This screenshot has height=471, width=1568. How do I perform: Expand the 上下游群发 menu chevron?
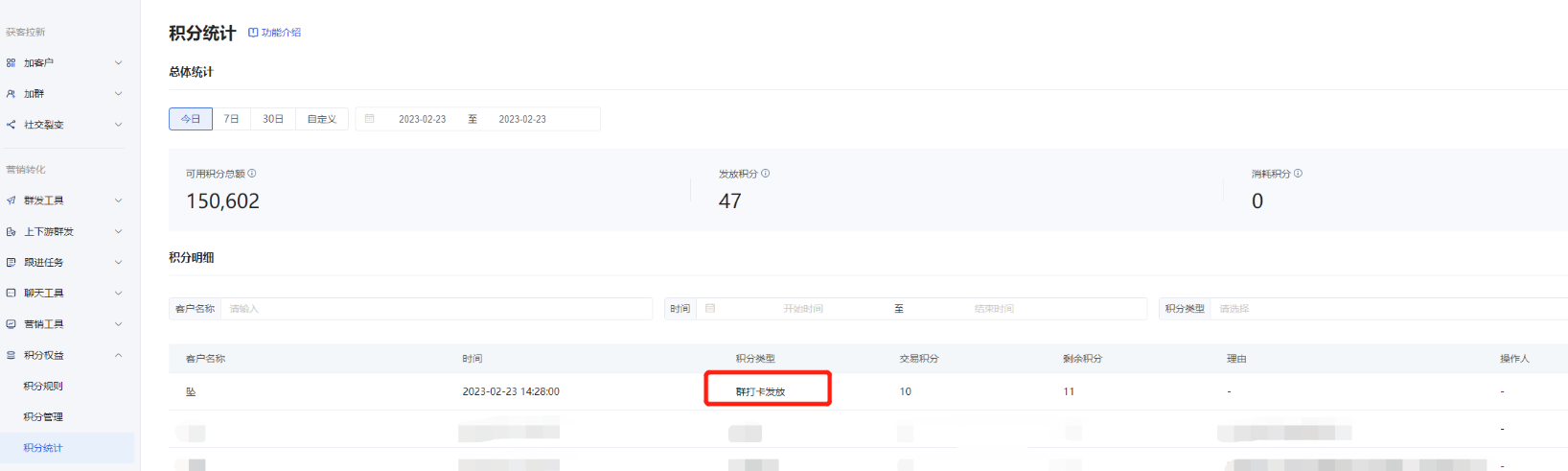pos(118,232)
